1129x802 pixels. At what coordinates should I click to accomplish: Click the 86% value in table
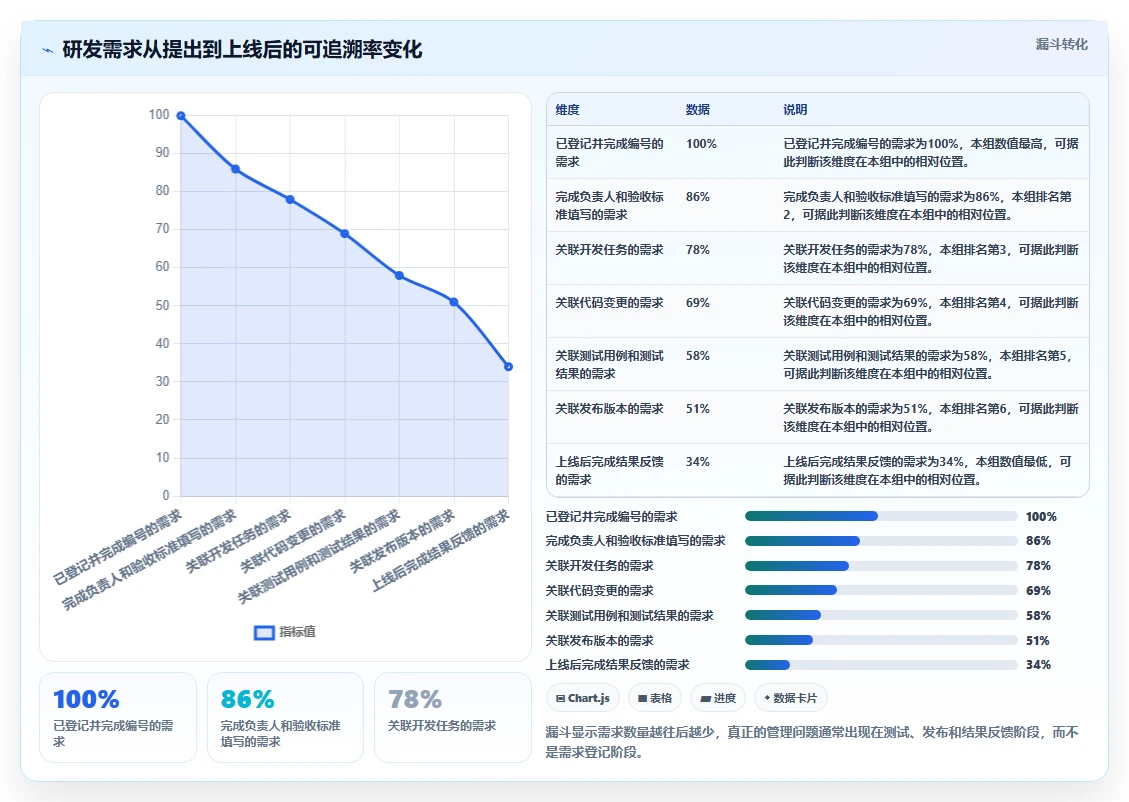[698, 197]
